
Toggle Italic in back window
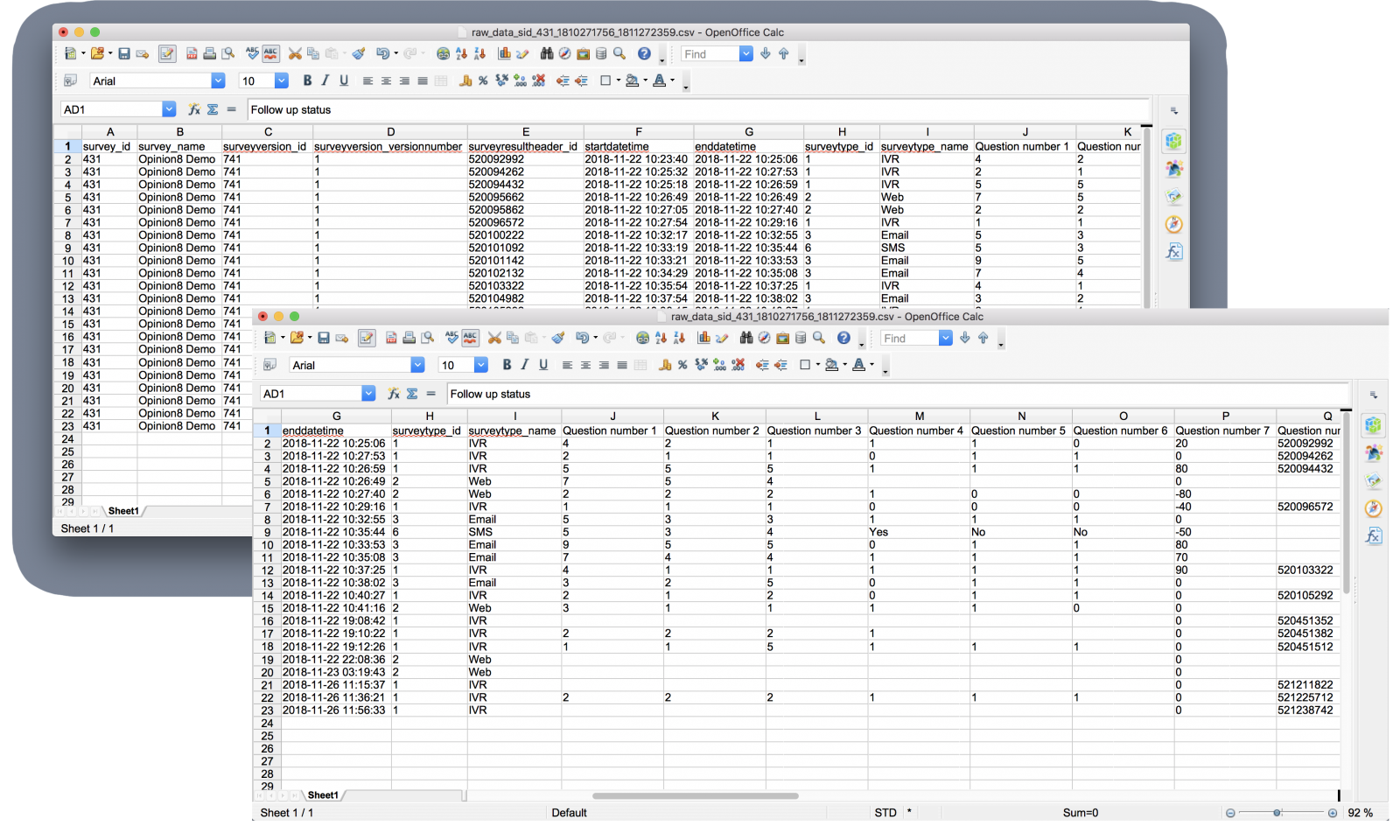[325, 81]
